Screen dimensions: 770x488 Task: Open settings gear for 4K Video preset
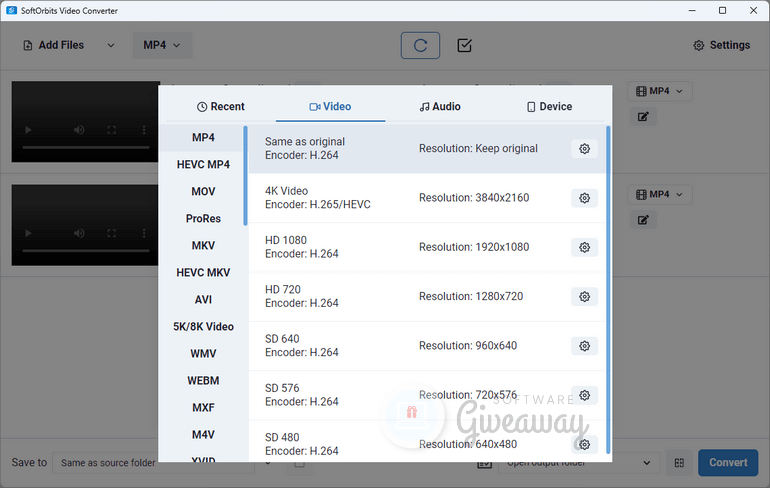coord(584,198)
